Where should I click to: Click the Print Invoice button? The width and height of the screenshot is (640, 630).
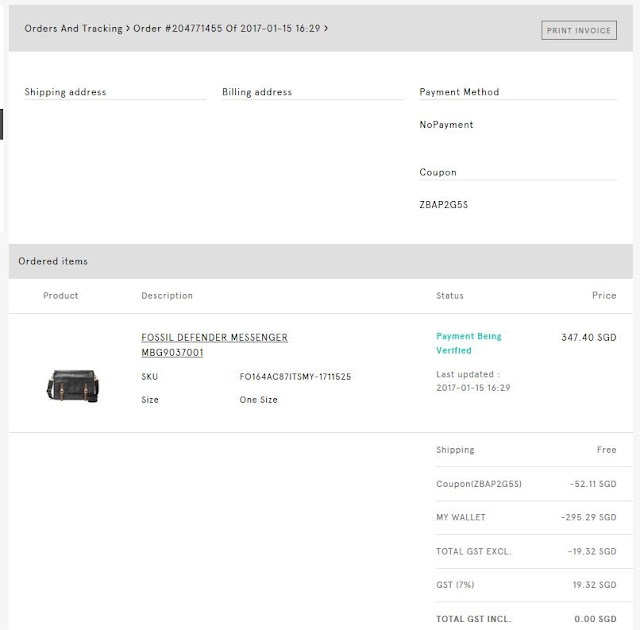579,31
